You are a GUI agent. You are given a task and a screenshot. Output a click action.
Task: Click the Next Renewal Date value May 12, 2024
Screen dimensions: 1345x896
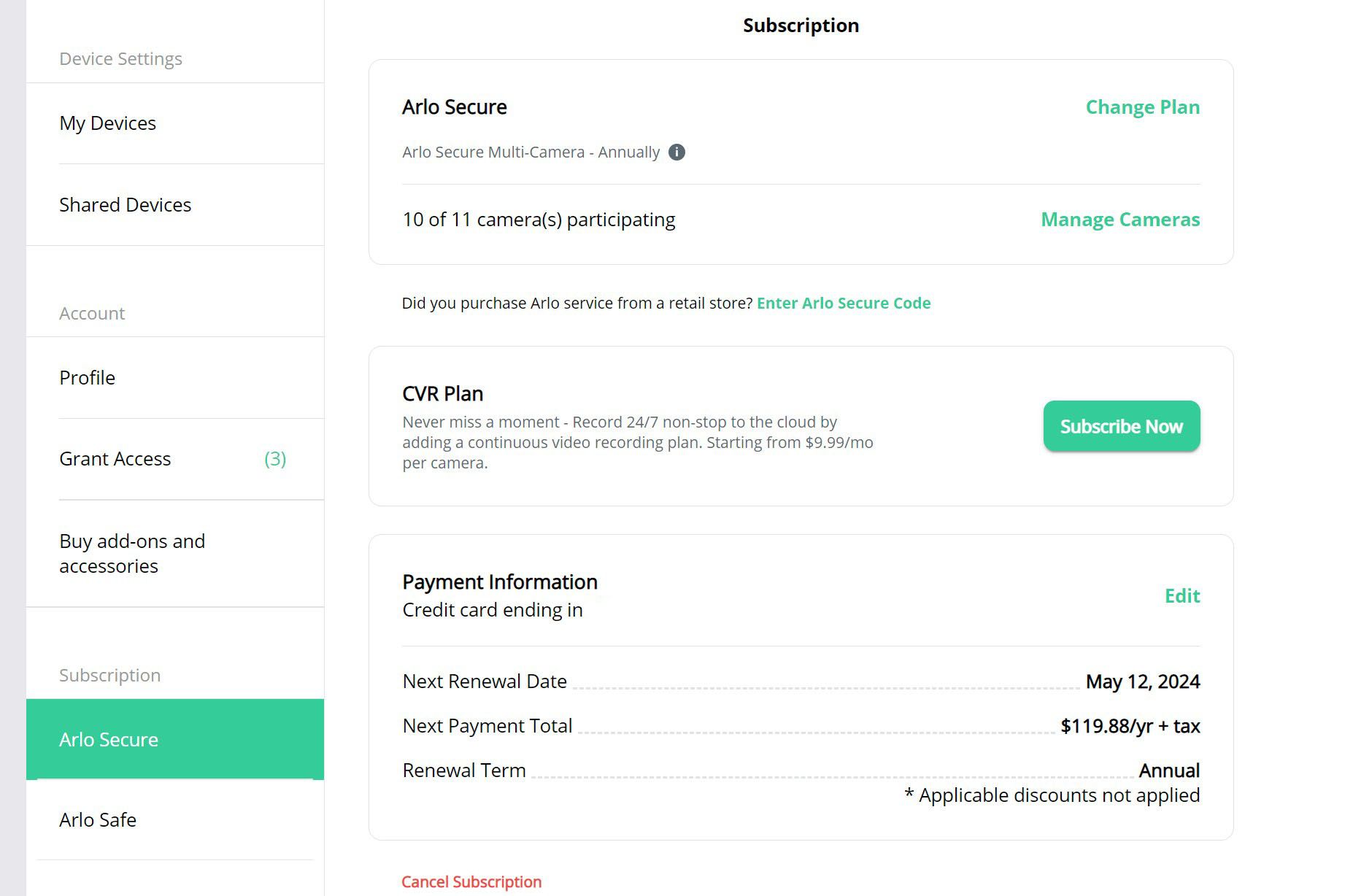[1141, 681]
